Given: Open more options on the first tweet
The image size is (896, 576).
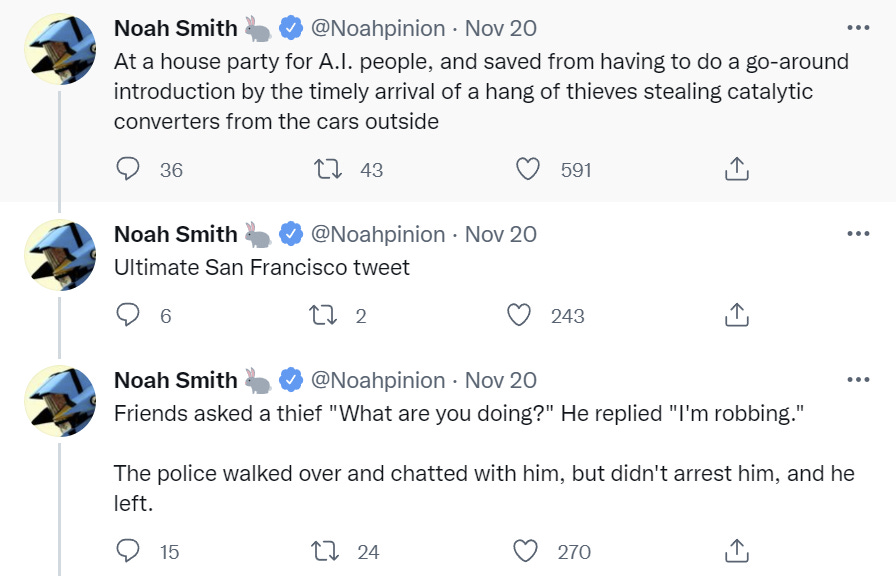Looking at the screenshot, I should [x=858, y=28].
